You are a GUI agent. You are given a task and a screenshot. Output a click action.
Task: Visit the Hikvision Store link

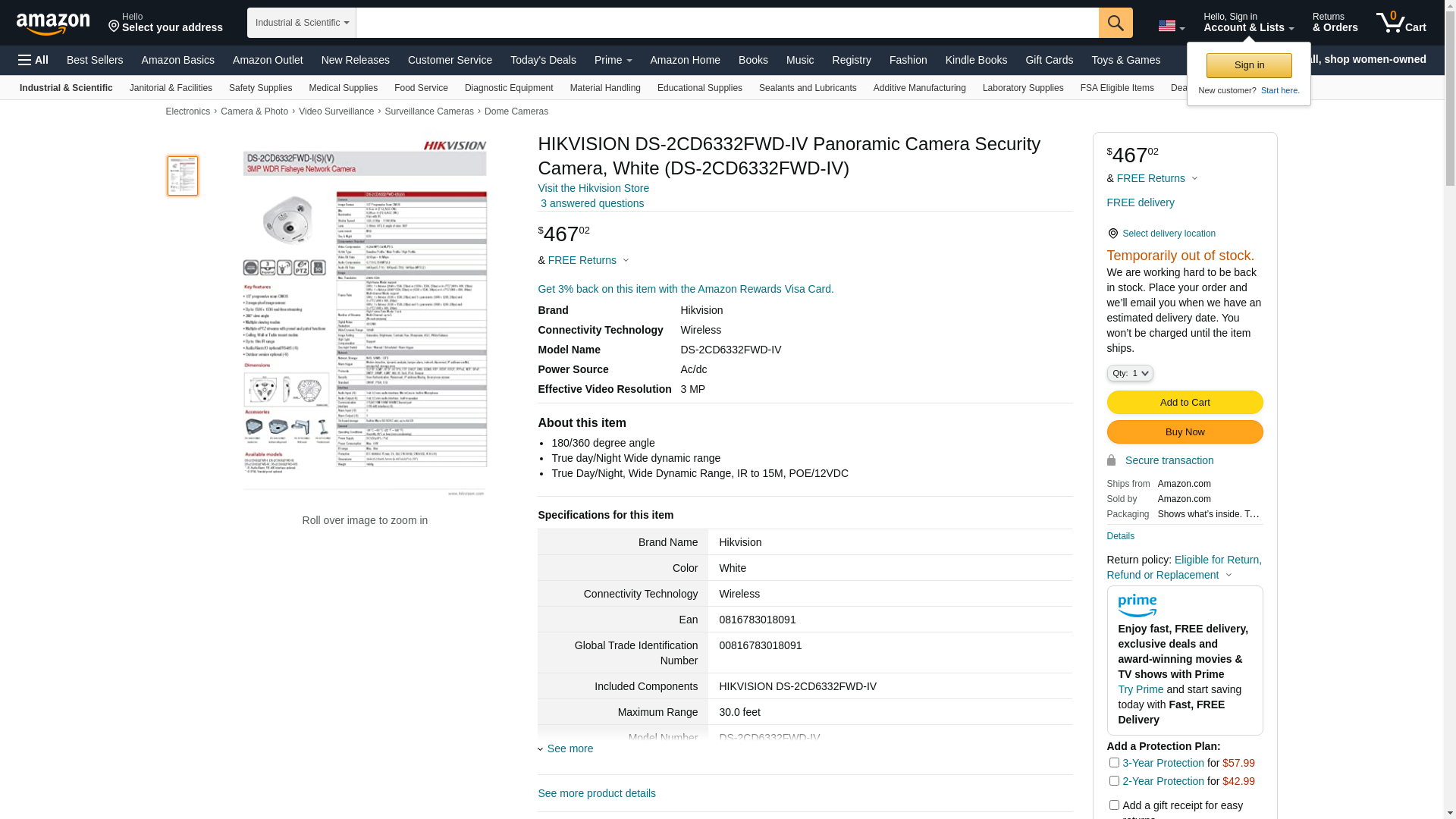click(x=593, y=188)
